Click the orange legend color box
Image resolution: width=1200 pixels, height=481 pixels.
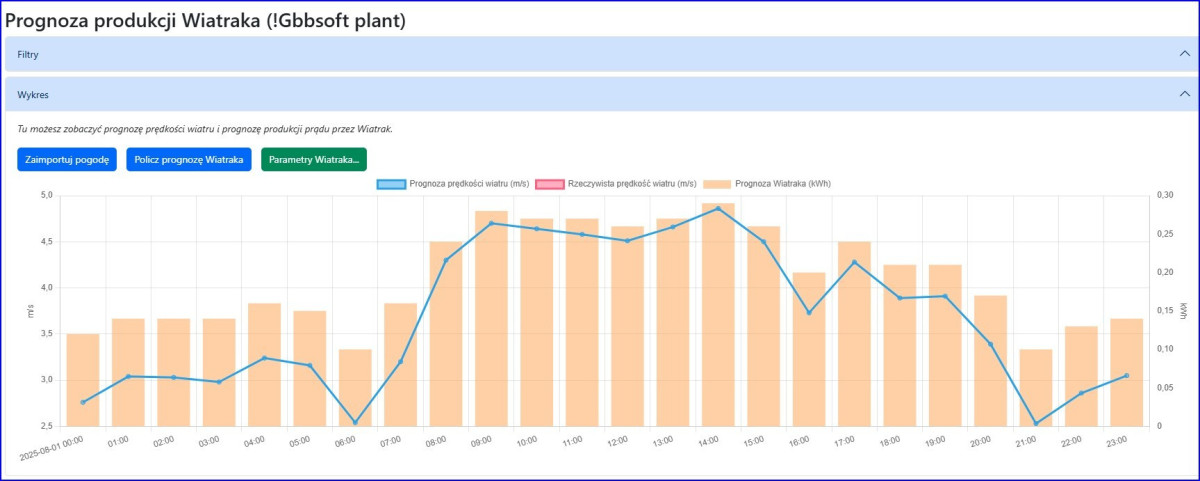(716, 184)
